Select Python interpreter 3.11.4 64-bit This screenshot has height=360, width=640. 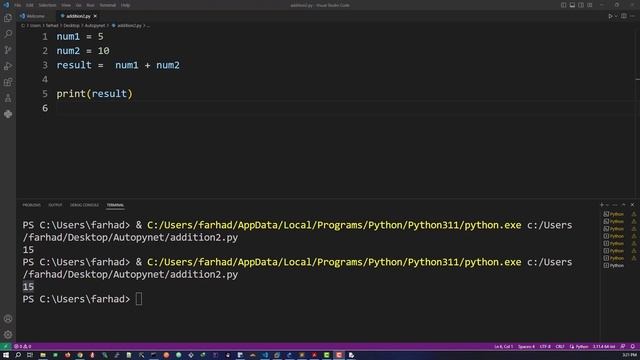click(x=604, y=347)
